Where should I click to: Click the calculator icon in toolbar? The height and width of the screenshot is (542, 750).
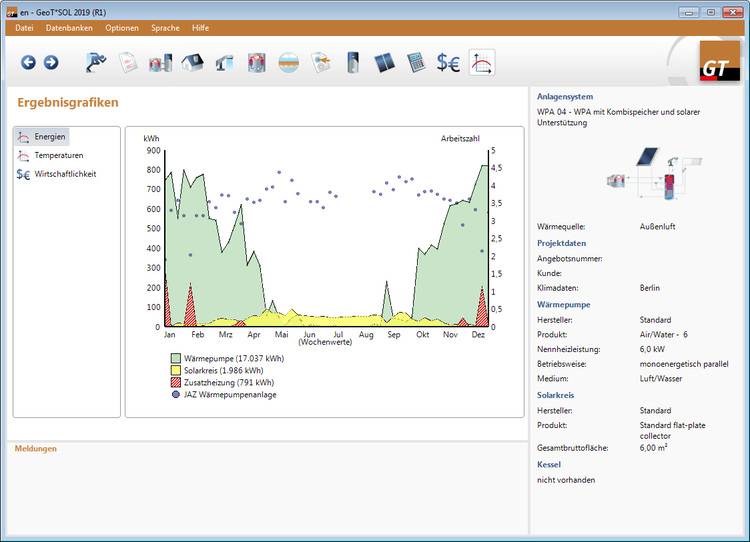tap(416, 63)
